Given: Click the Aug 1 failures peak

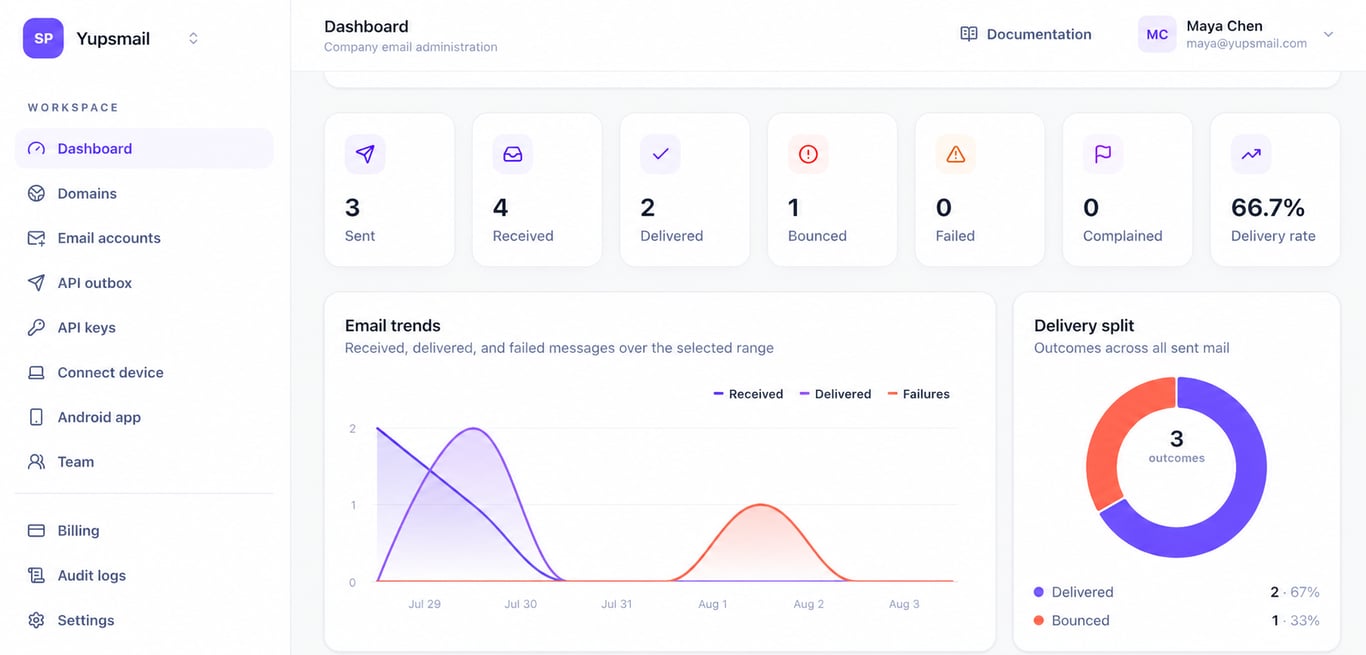Looking at the screenshot, I should (761, 505).
